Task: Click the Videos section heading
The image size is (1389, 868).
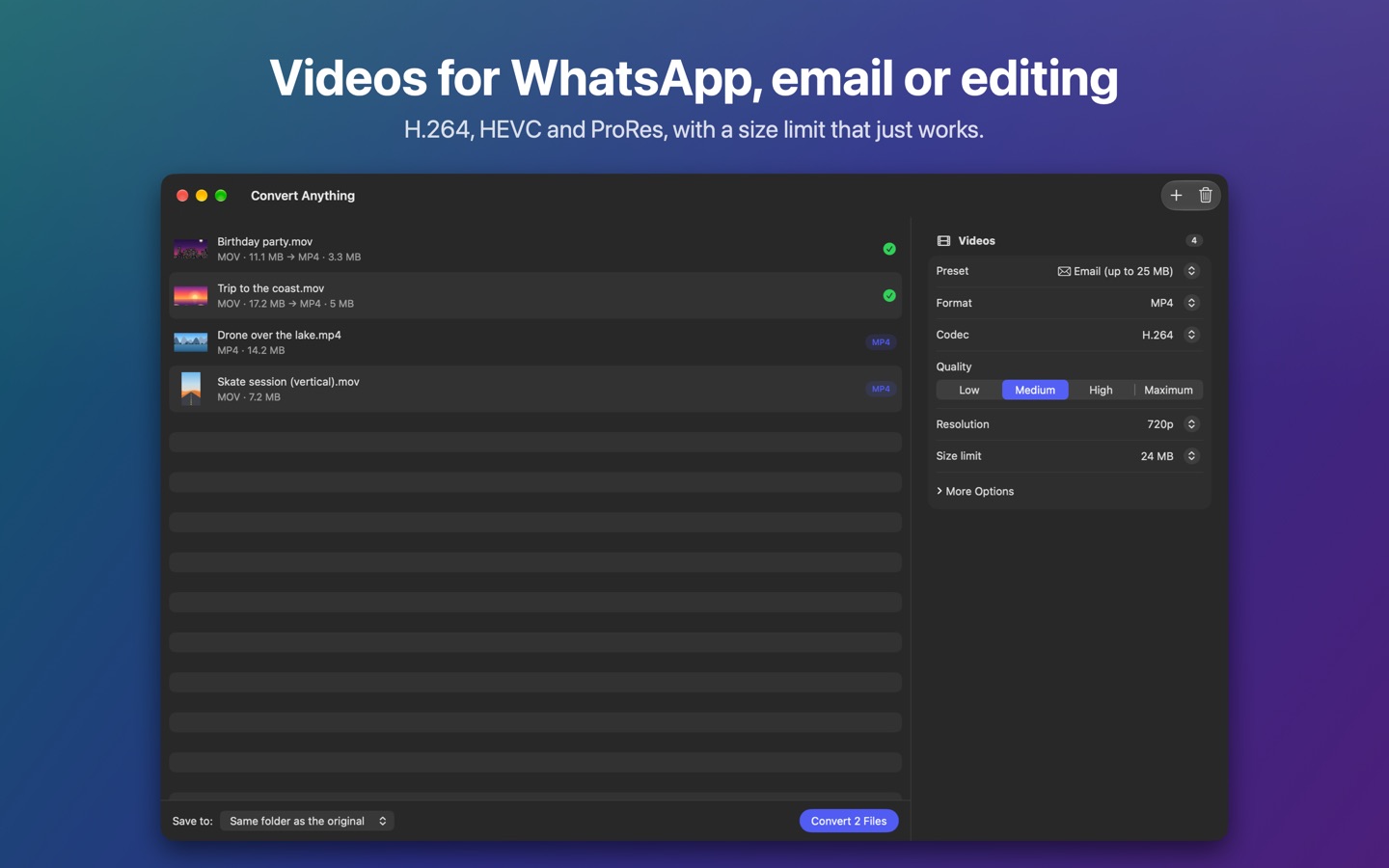Action: pos(976,241)
